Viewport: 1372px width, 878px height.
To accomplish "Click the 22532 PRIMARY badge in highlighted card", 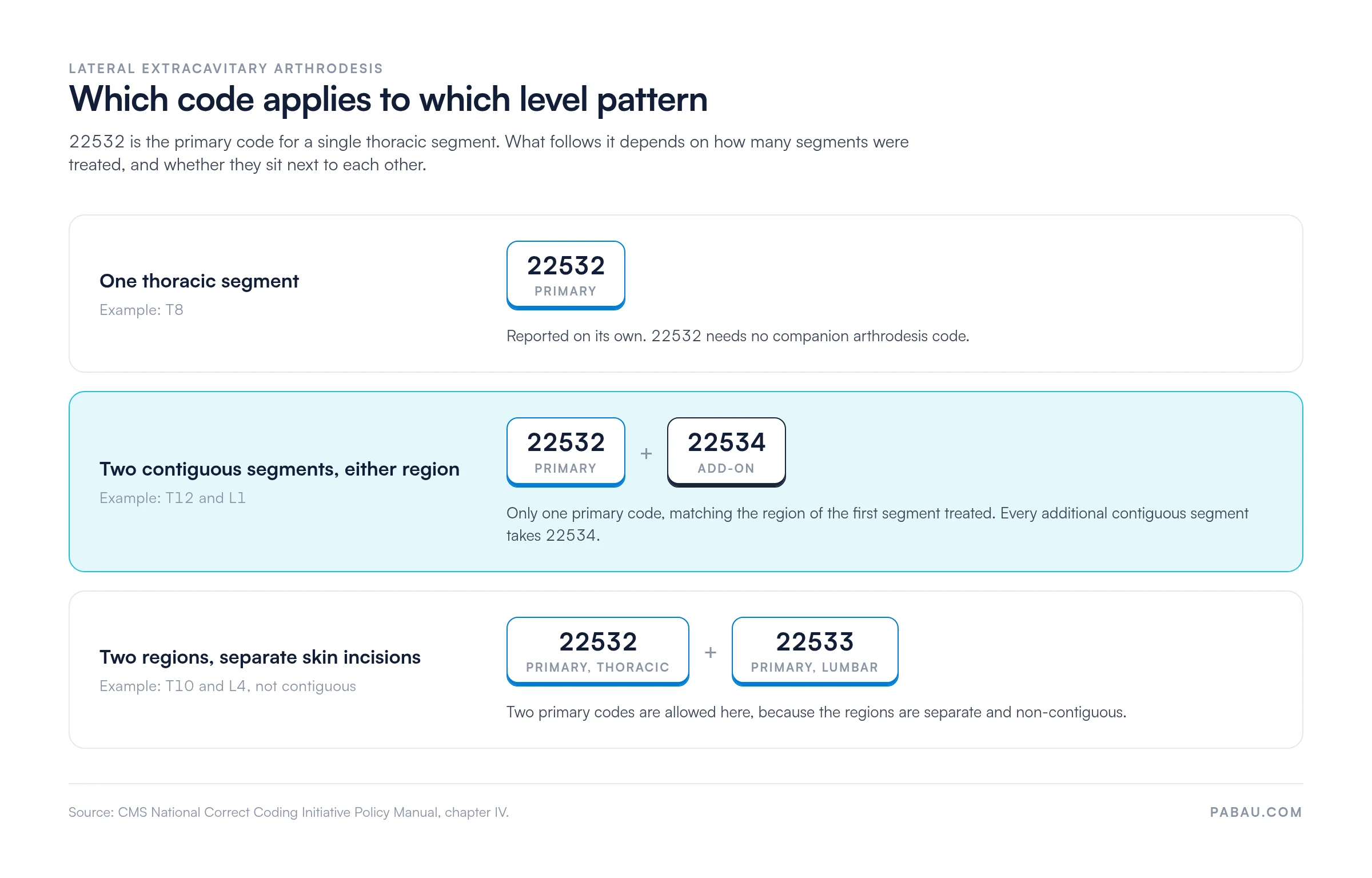I will tap(565, 452).
